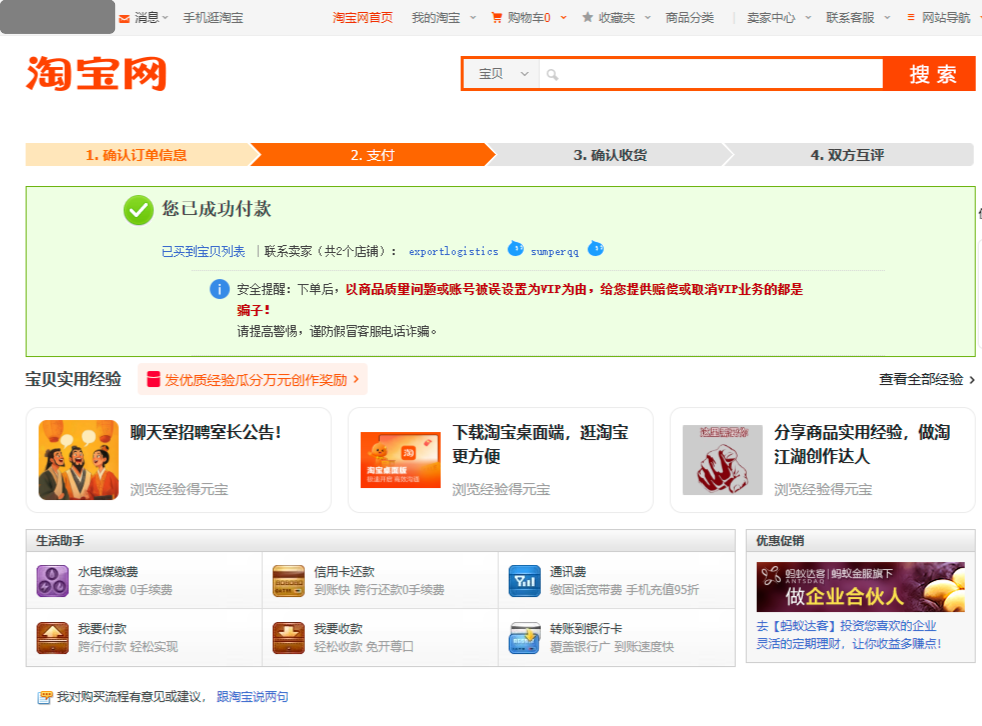Click the Wangwang chat icon beside sumperqq
982x726 pixels.
(595, 249)
